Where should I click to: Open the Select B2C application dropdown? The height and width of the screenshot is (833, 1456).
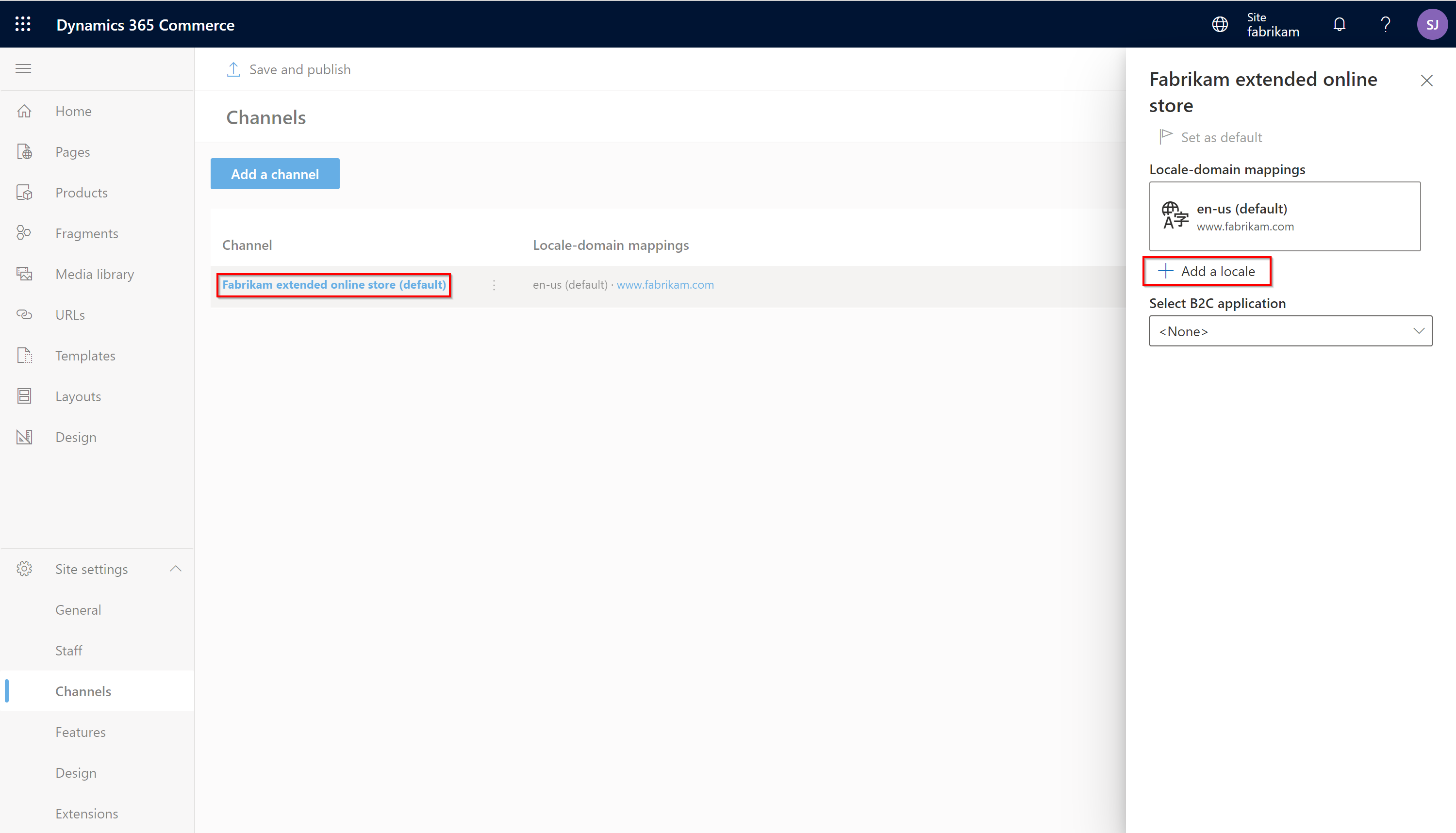[x=1291, y=331]
